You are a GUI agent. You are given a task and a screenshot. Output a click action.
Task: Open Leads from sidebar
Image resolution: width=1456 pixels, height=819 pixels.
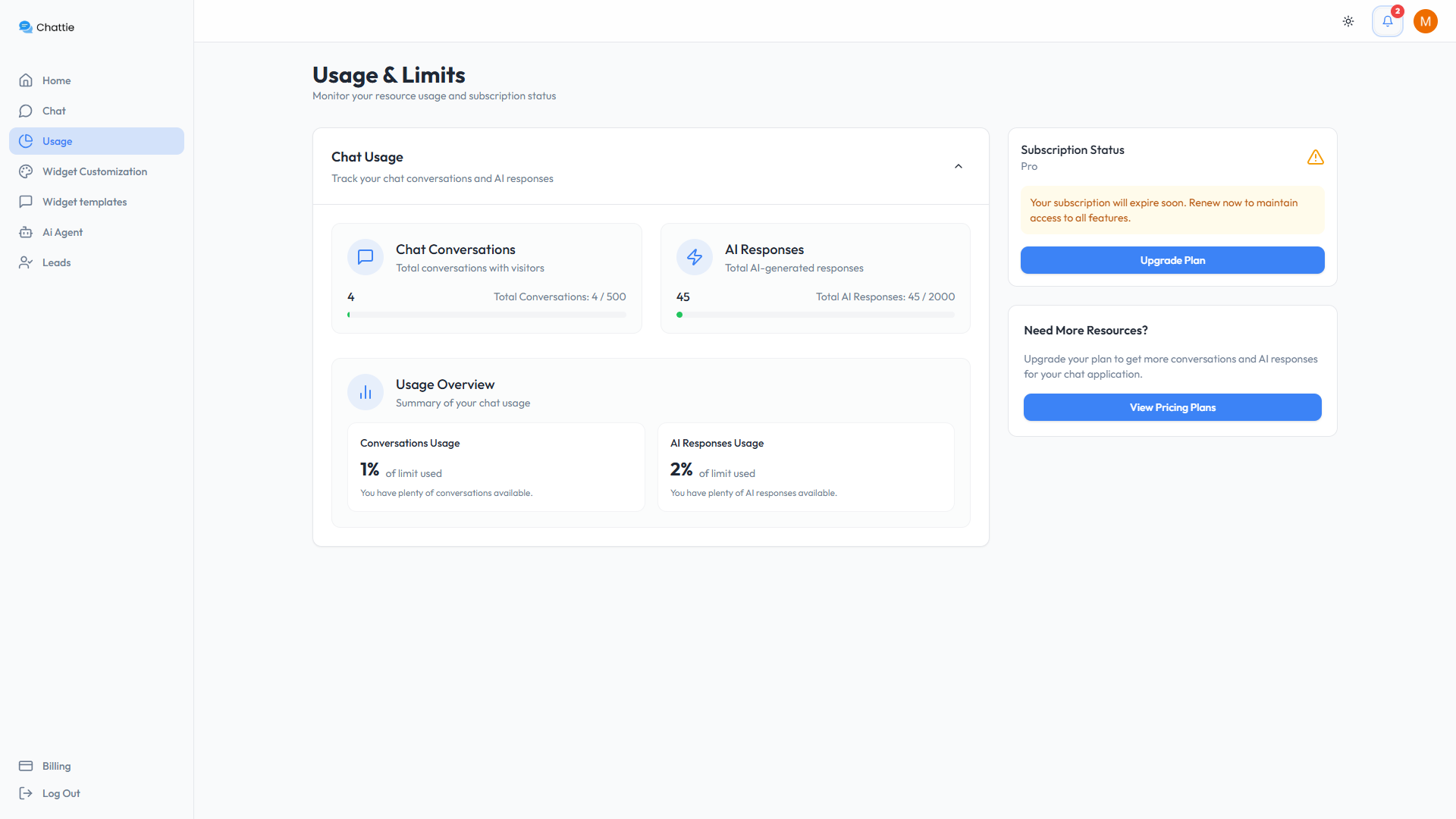coord(56,262)
